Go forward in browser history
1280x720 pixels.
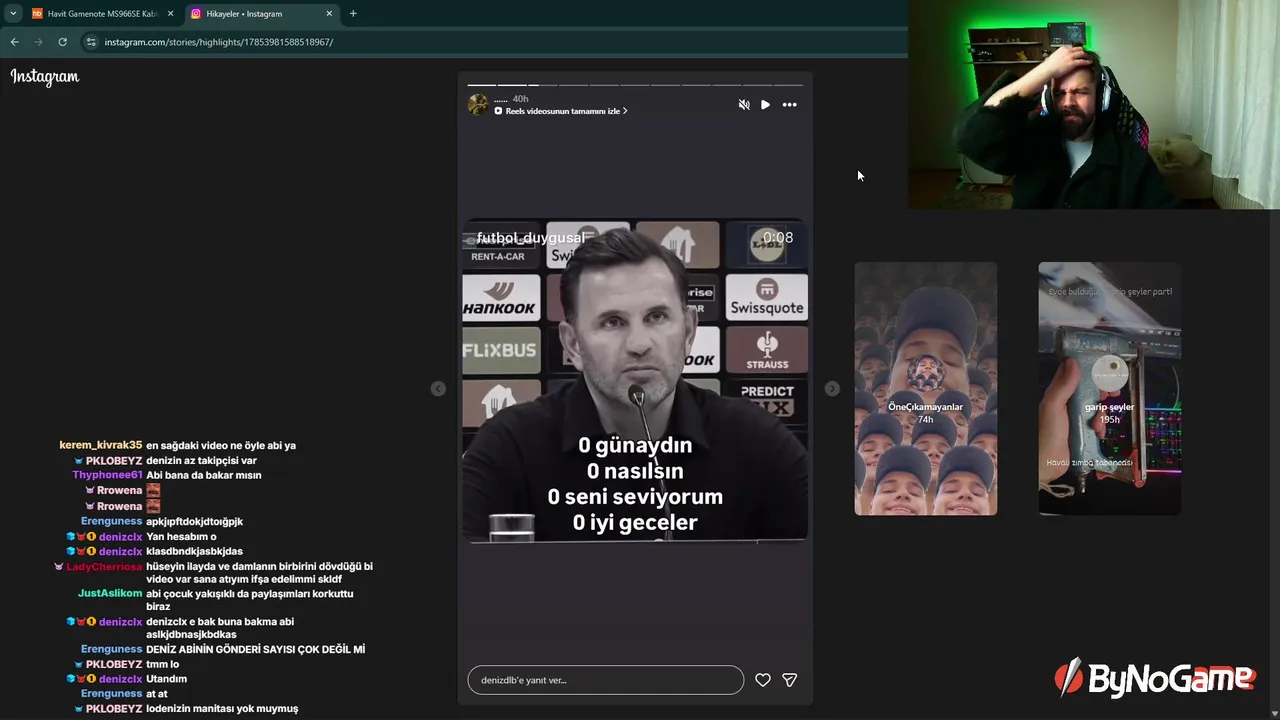point(38,42)
